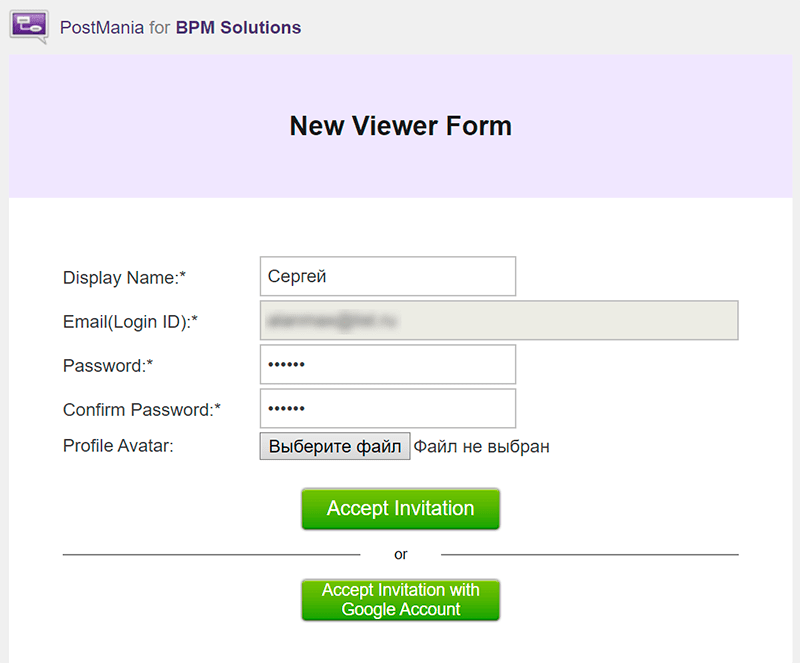Viewport: 800px width, 663px height.
Task: Click the Display Name label
Action: pyautogui.click(x=125, y=278)
